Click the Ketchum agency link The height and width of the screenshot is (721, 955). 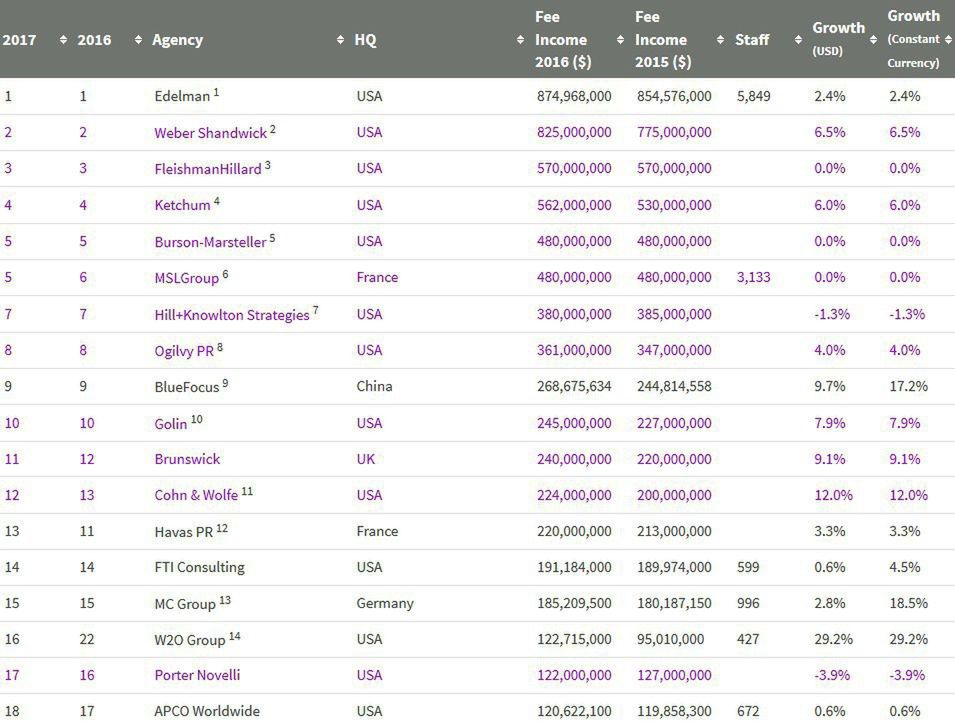pos(182,205)
